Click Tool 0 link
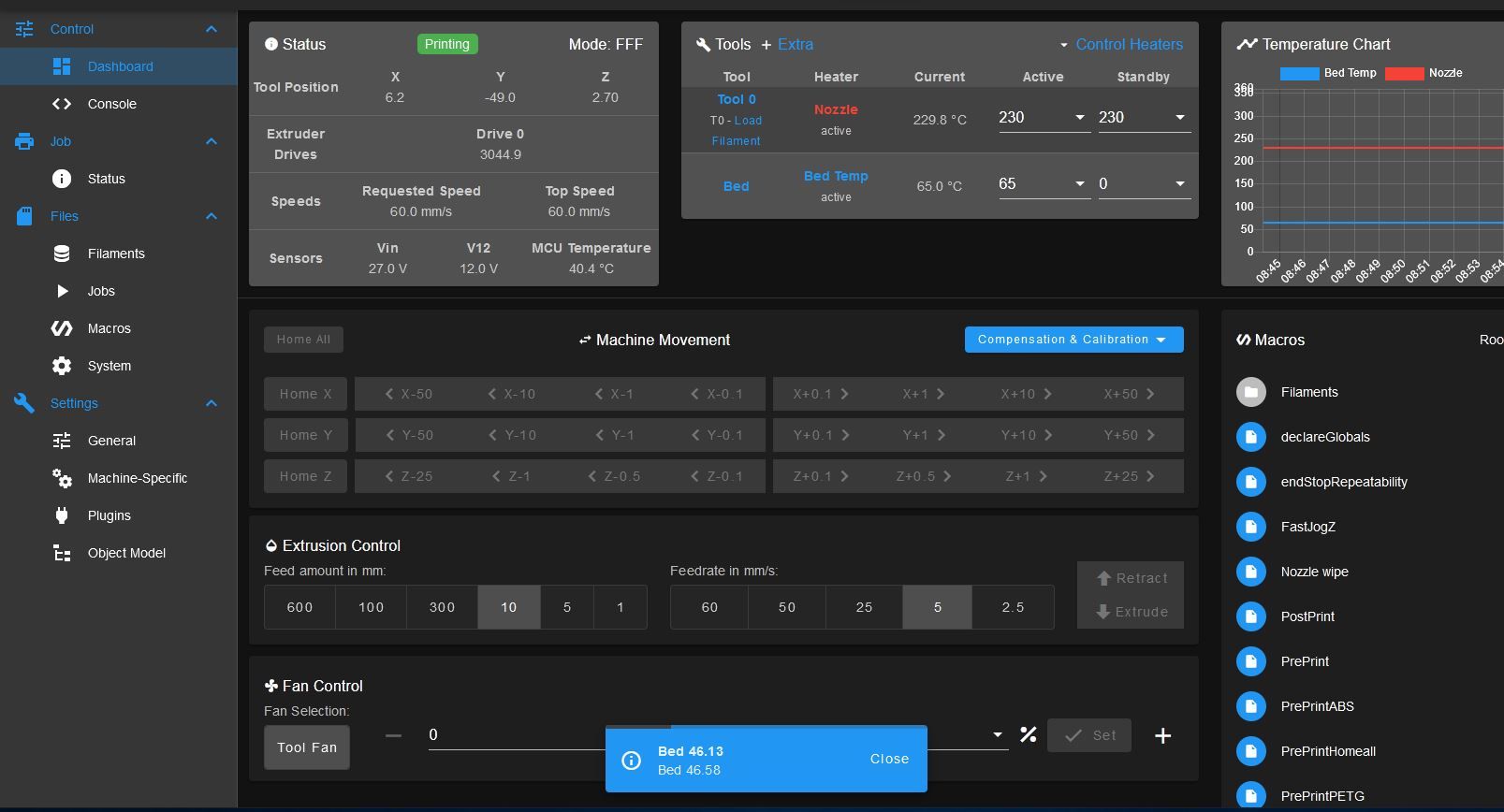1504x812 pixels. pyautogui.click(x=737, y=99)
